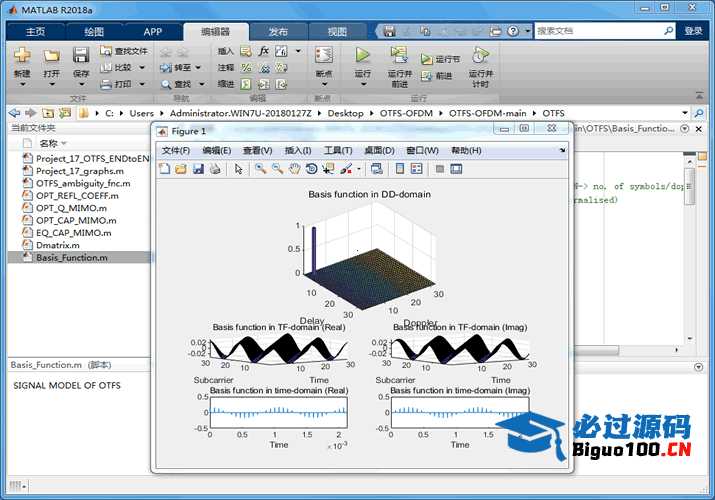Open 编辑(E) menu in Figure 1
715x500 pixels.
[217, 151]
